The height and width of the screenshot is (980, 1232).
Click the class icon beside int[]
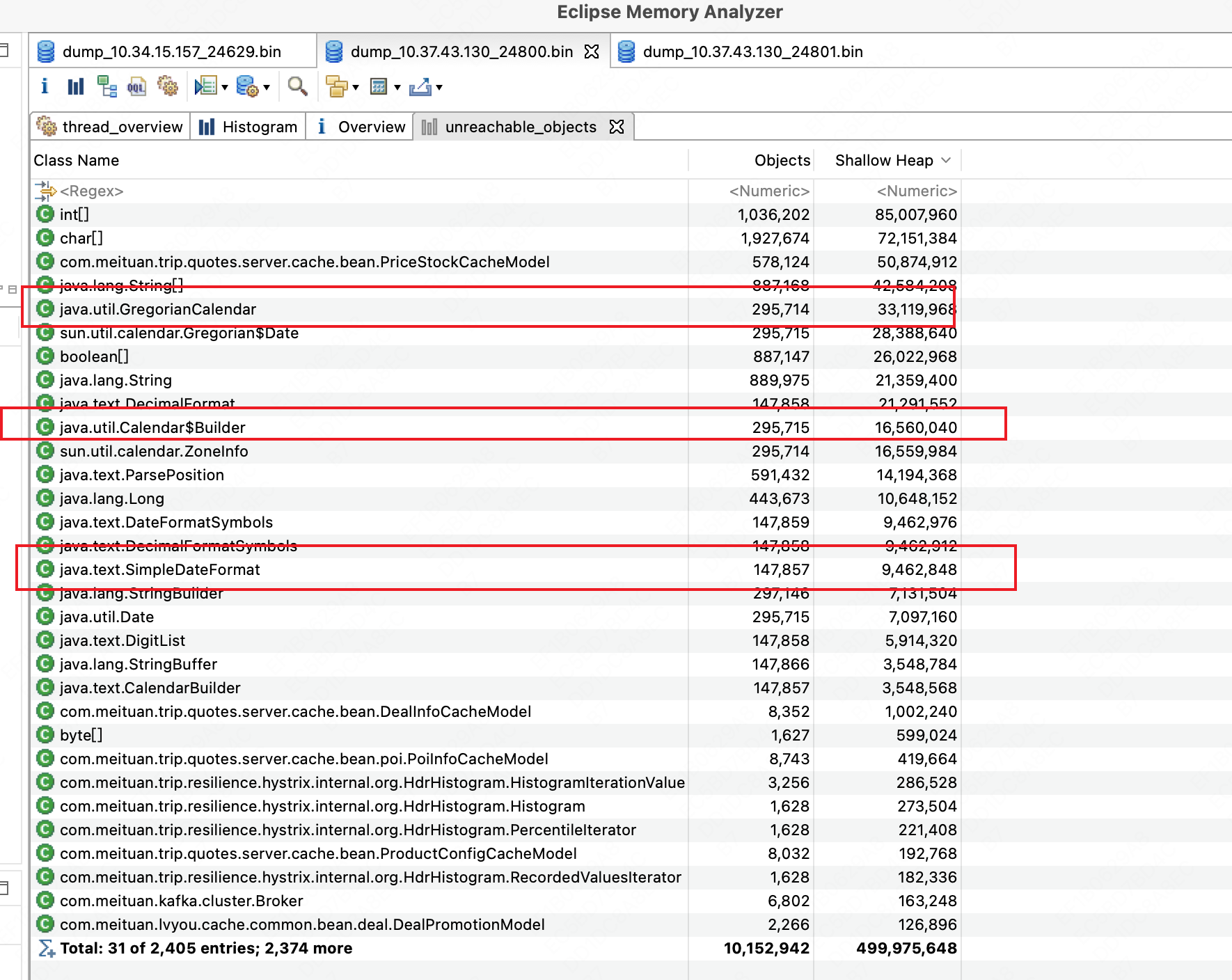[45, 214]
